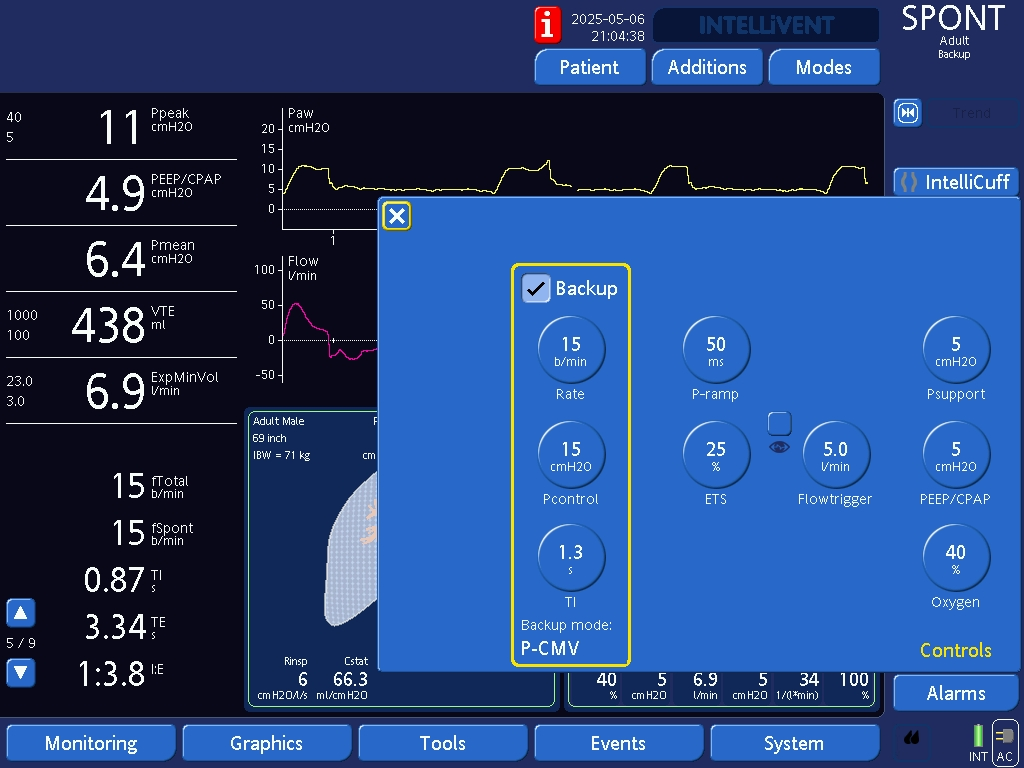Adjust the Oxygen percentage knob
This screenshot has width=1024, height=768.
pos(955,557)
